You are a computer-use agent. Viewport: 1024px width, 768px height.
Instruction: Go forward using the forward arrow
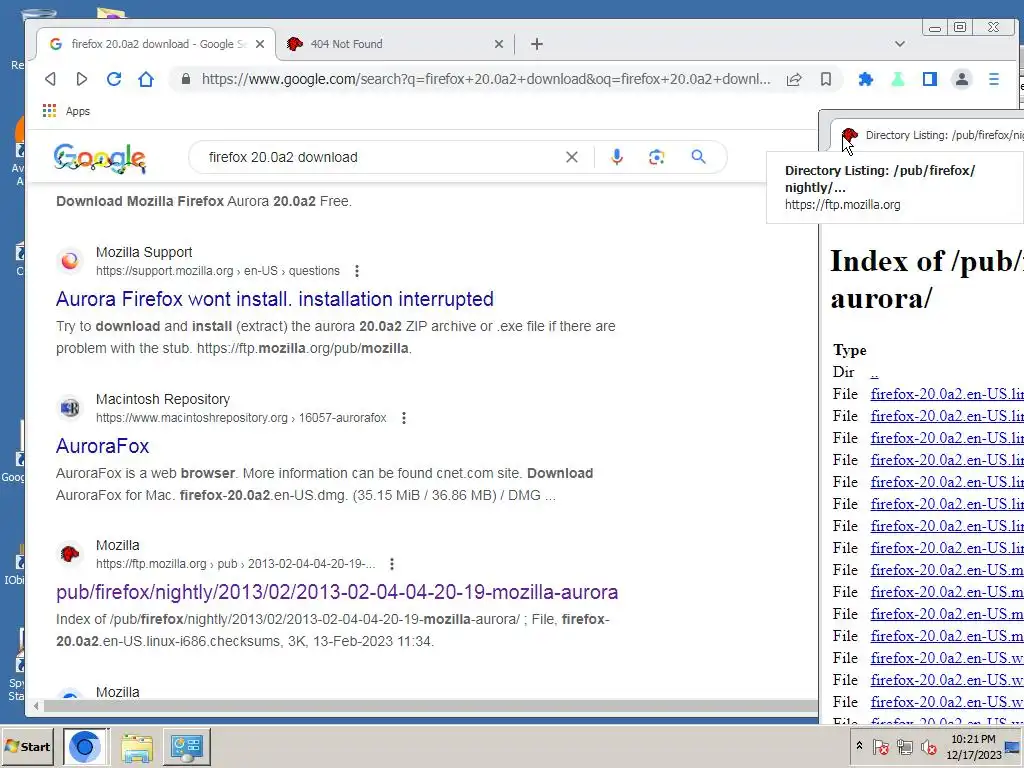[82, 79]
